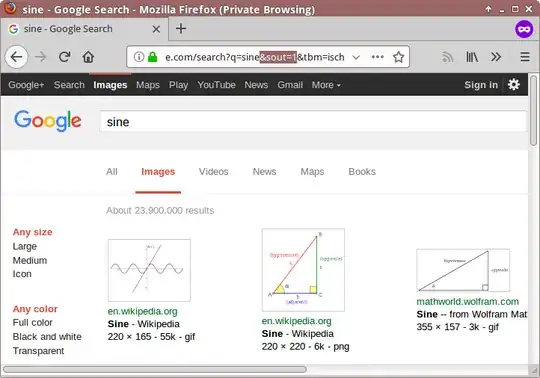The width and height of the screenshot is (540, 378).
Task: Click About 23,900,000 results text
Action: coord(160,210)
